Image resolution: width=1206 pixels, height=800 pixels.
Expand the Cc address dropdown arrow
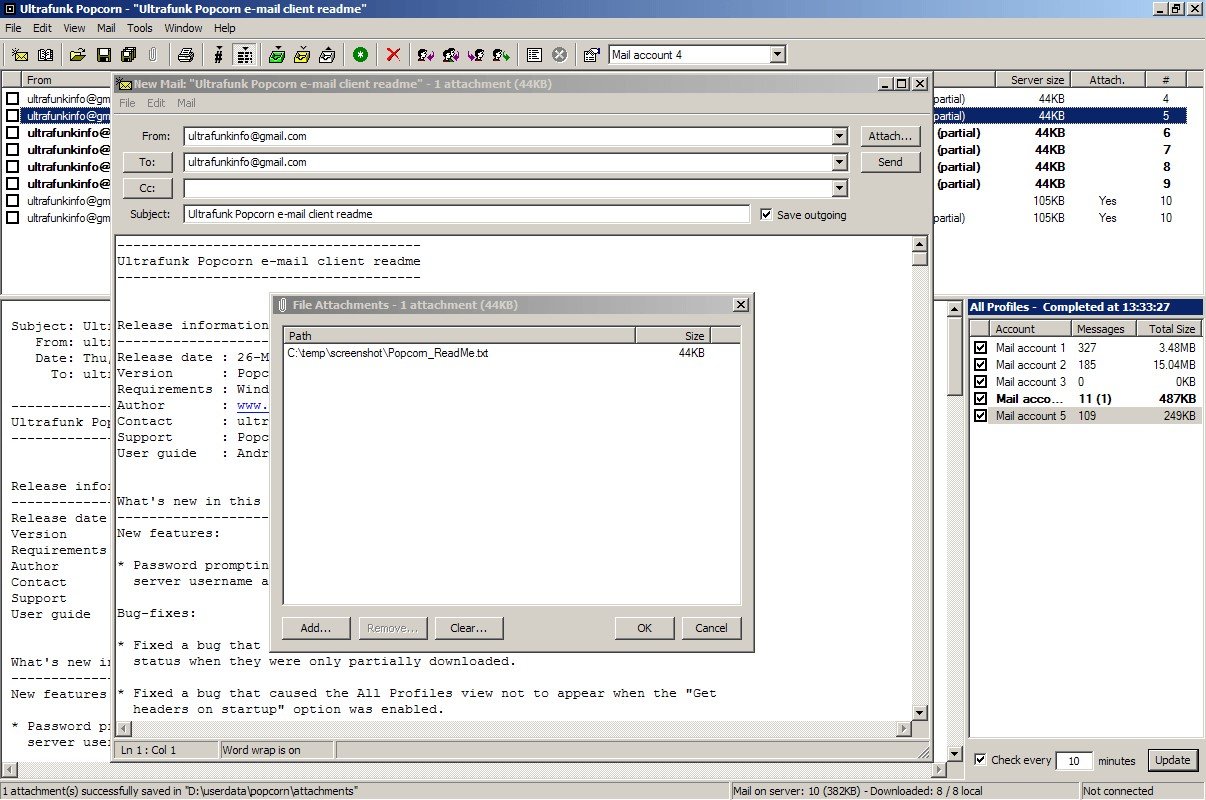click(839, 188)
